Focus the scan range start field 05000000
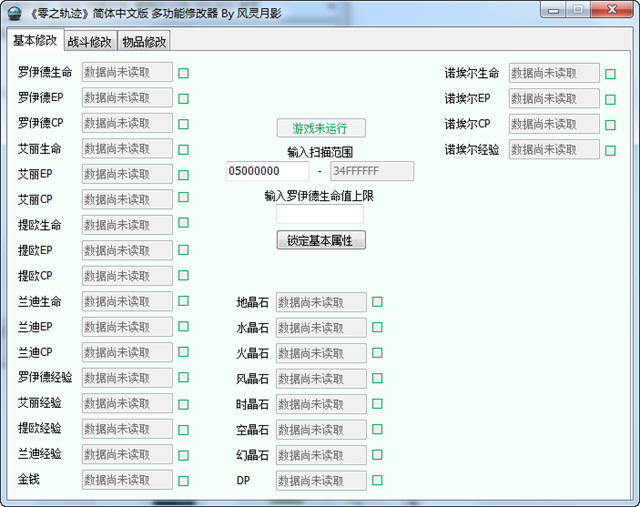Viewport: 640px width, 507px height. 268,171
